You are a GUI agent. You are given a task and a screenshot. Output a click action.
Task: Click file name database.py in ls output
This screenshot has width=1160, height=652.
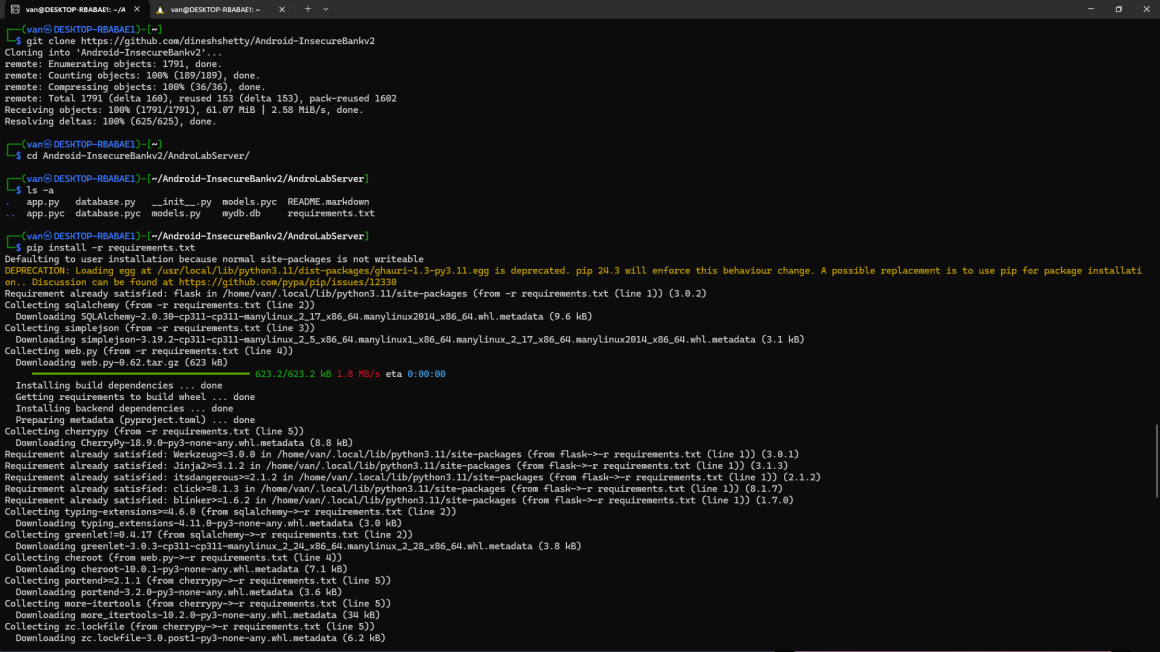tap(105, 201)
